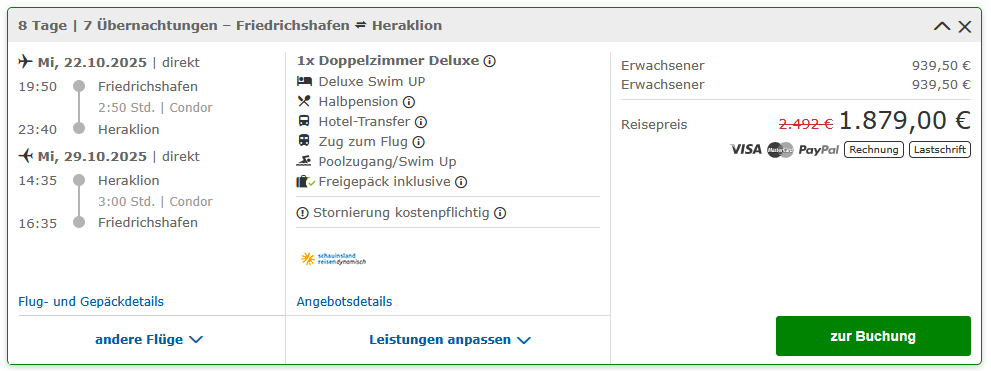Click the schauinsland reisen operator logo

(334, 258)
